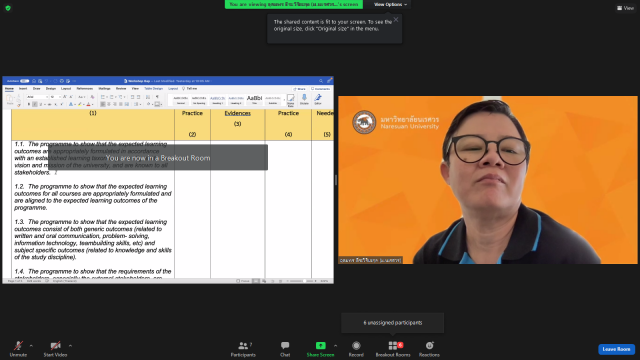Screen dimensions: 640x360
Task: Unmute the microphone in Zoom
Action: click(18, 349)
